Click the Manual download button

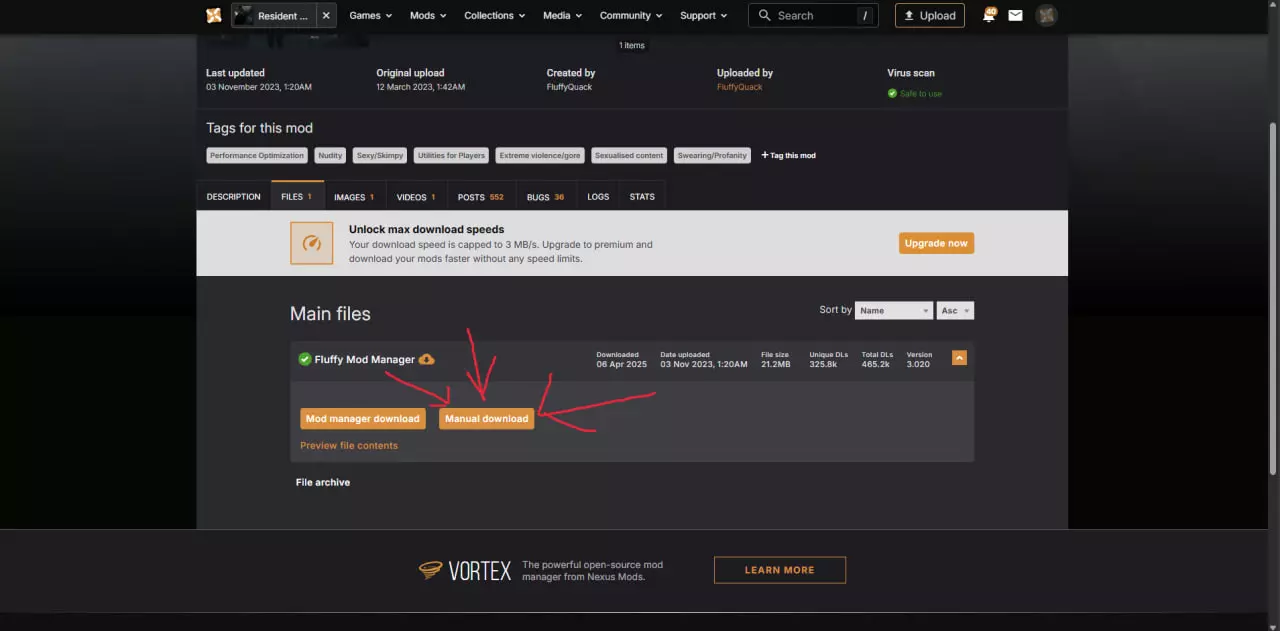pos(487,419)
